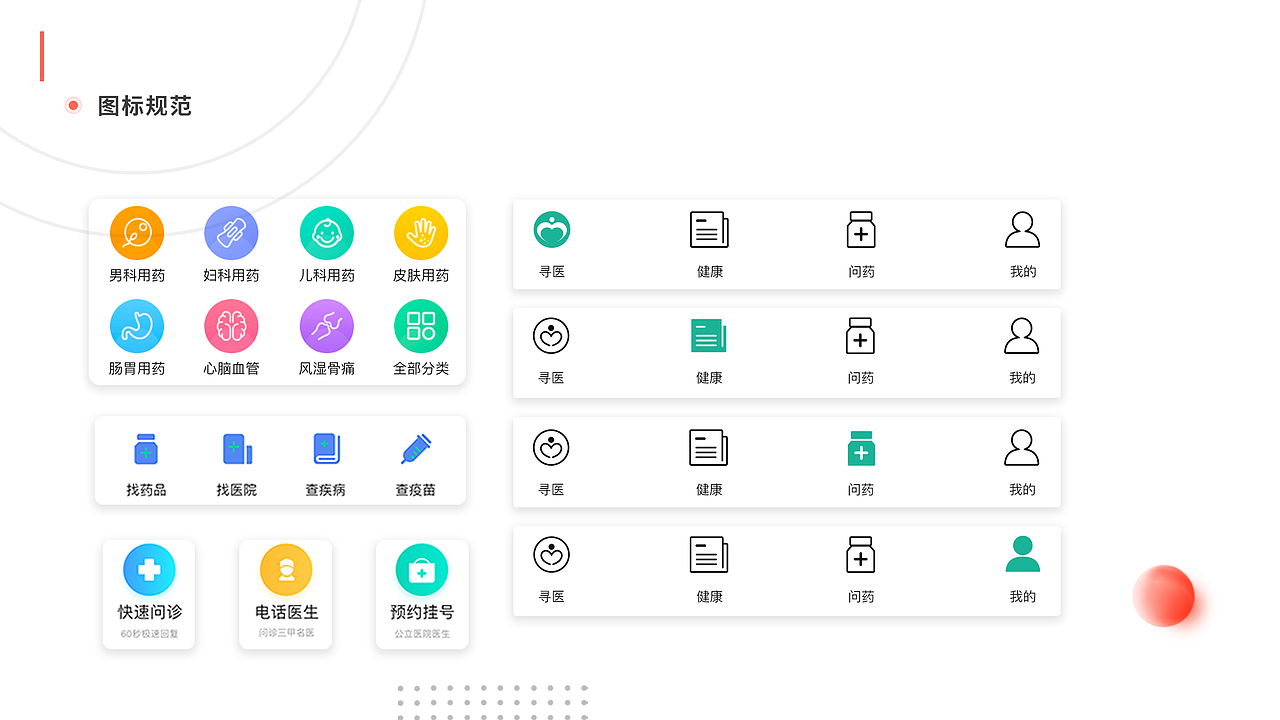Open 我的 in the bar with green 健康
Image resolution: width=1280 pixels, height=720 pixels.
tap(1022, 350)
